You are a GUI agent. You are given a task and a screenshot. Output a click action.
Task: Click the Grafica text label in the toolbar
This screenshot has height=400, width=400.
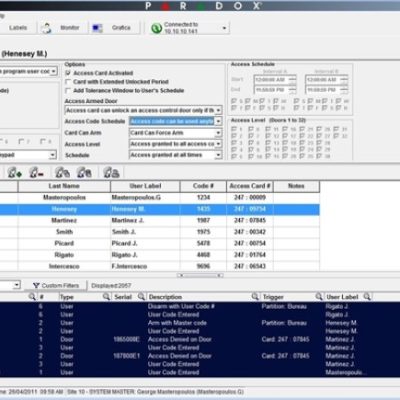121,28
